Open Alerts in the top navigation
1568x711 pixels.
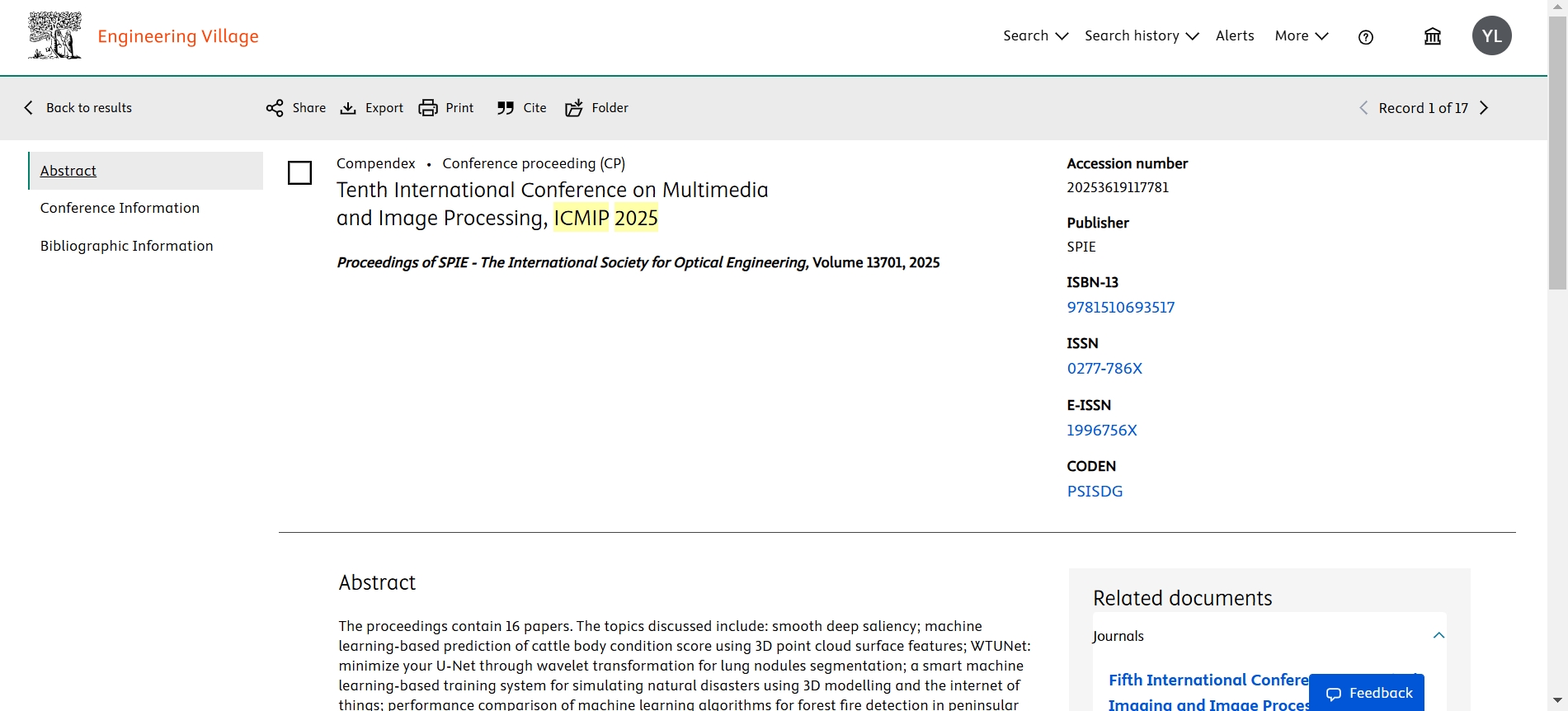[x=1235, y=36]
